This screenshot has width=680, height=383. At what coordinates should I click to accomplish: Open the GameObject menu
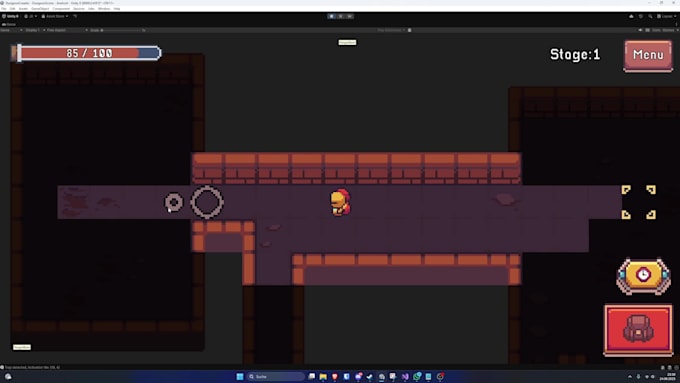click(x=40, y=9)
